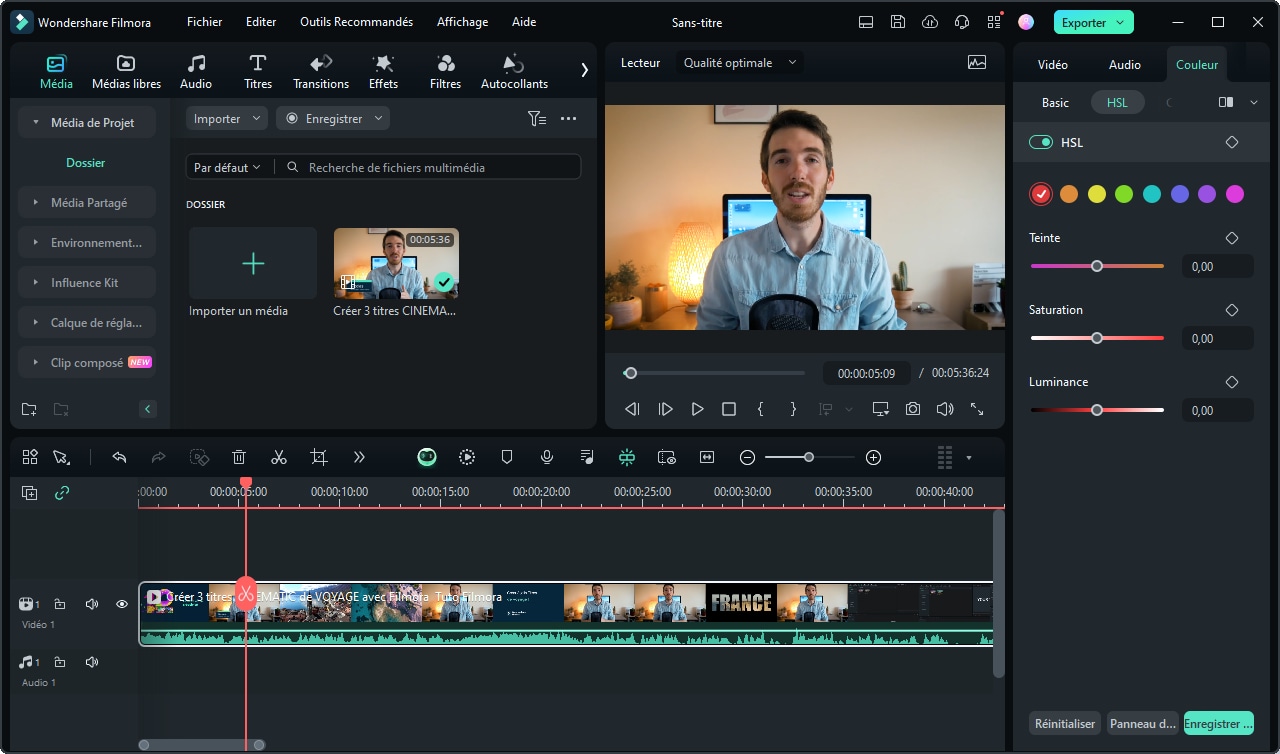Screen dimensions: 1280x754
Task: Open the Affichage menu
Action: tap(463, 22)
